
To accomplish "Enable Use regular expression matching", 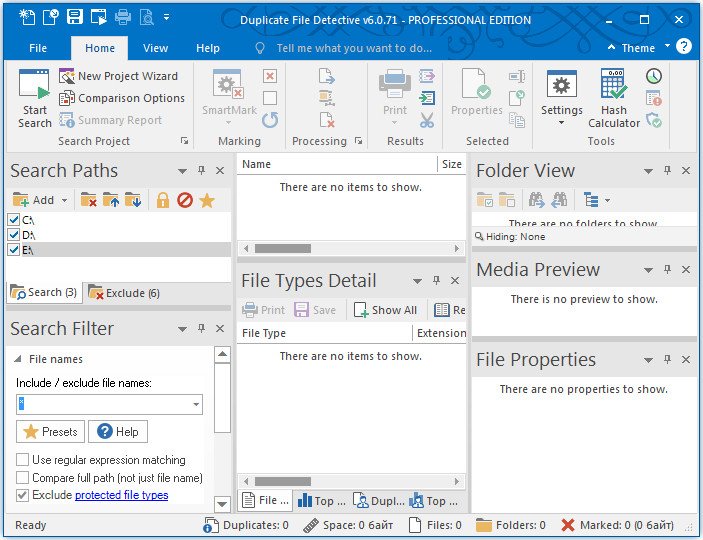I will (22, 460).
